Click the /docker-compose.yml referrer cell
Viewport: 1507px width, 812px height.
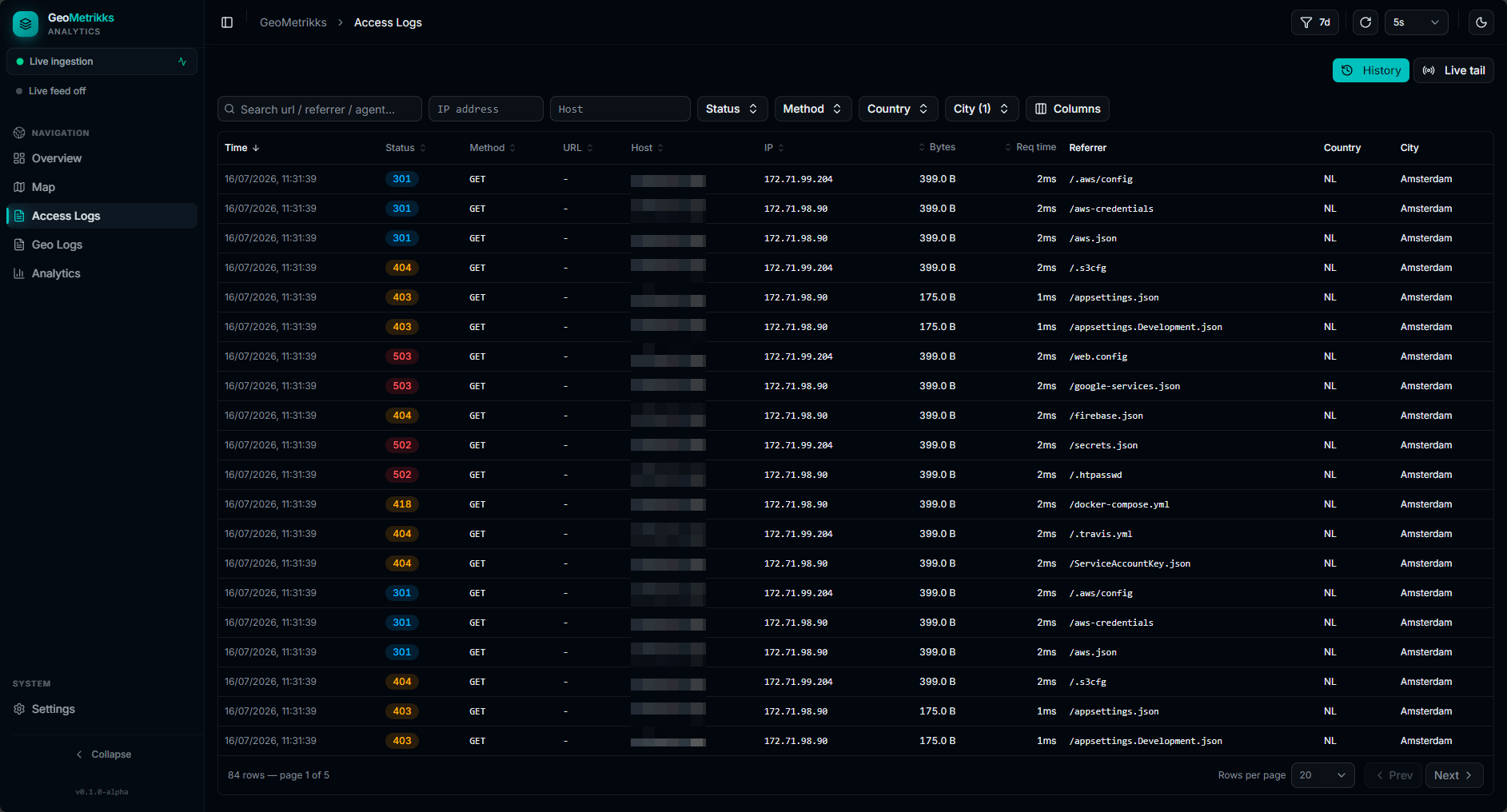[1119, 504]
